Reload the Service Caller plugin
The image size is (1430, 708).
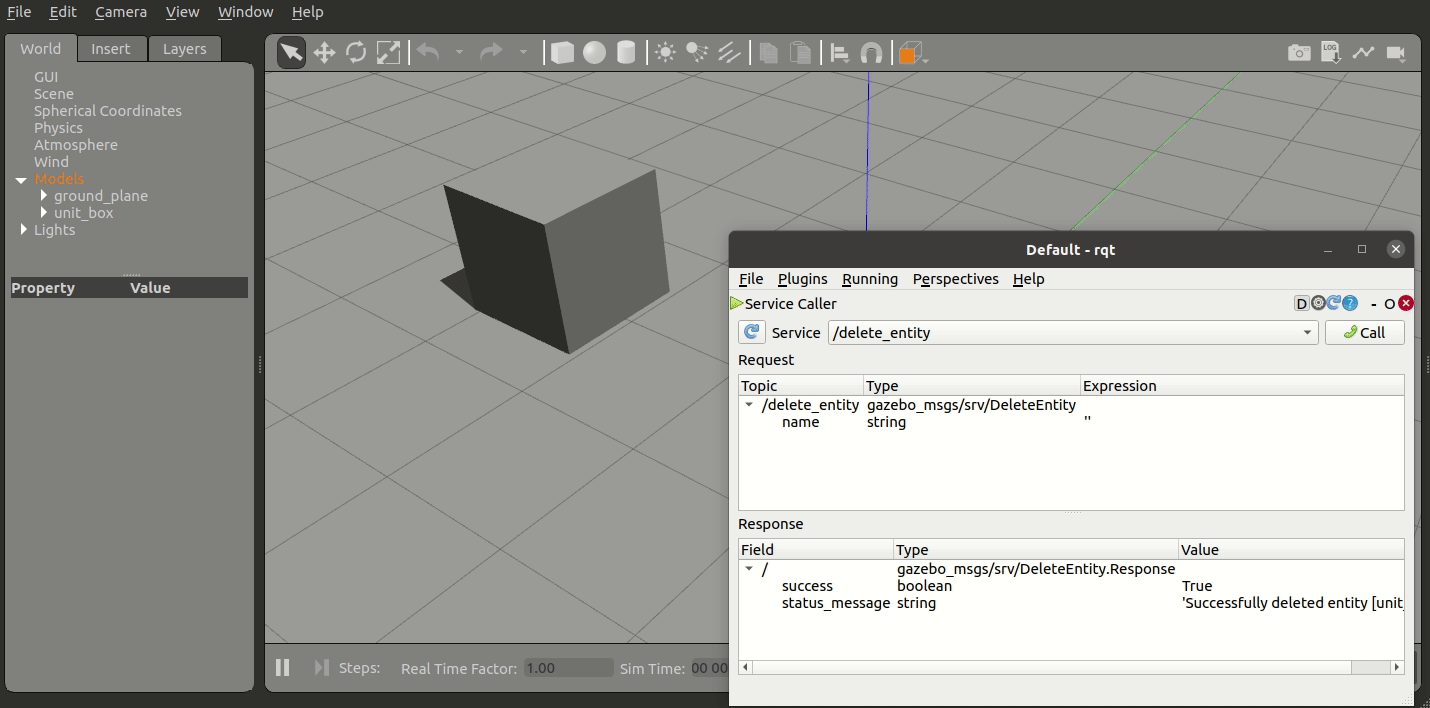coord(1333,303)
